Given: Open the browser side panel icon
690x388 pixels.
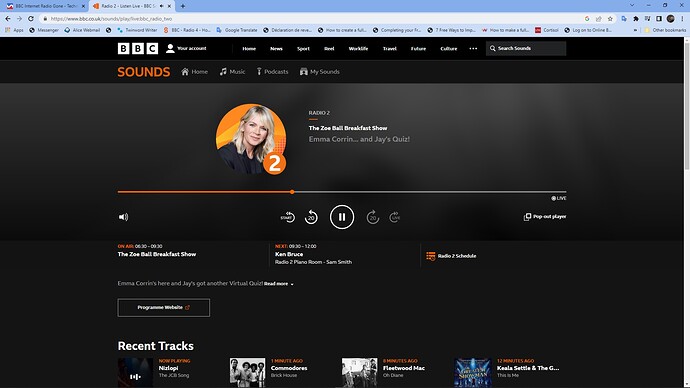Looking at the screenshot, I should (659, 19).
